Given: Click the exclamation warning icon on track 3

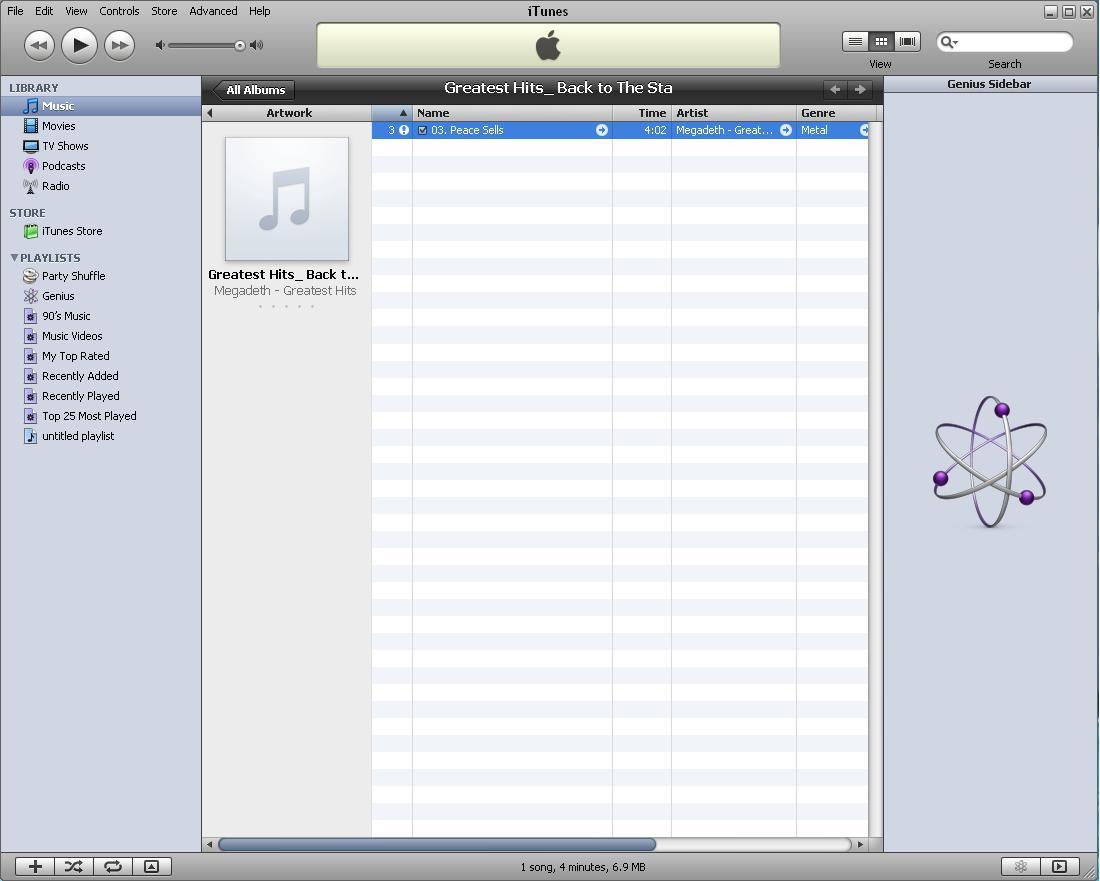Looking at the screenshot, I should click(x=404, y=130).
